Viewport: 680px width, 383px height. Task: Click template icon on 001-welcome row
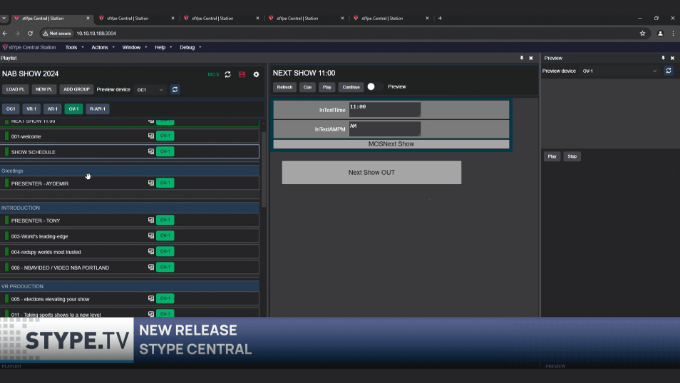(150, 136)
